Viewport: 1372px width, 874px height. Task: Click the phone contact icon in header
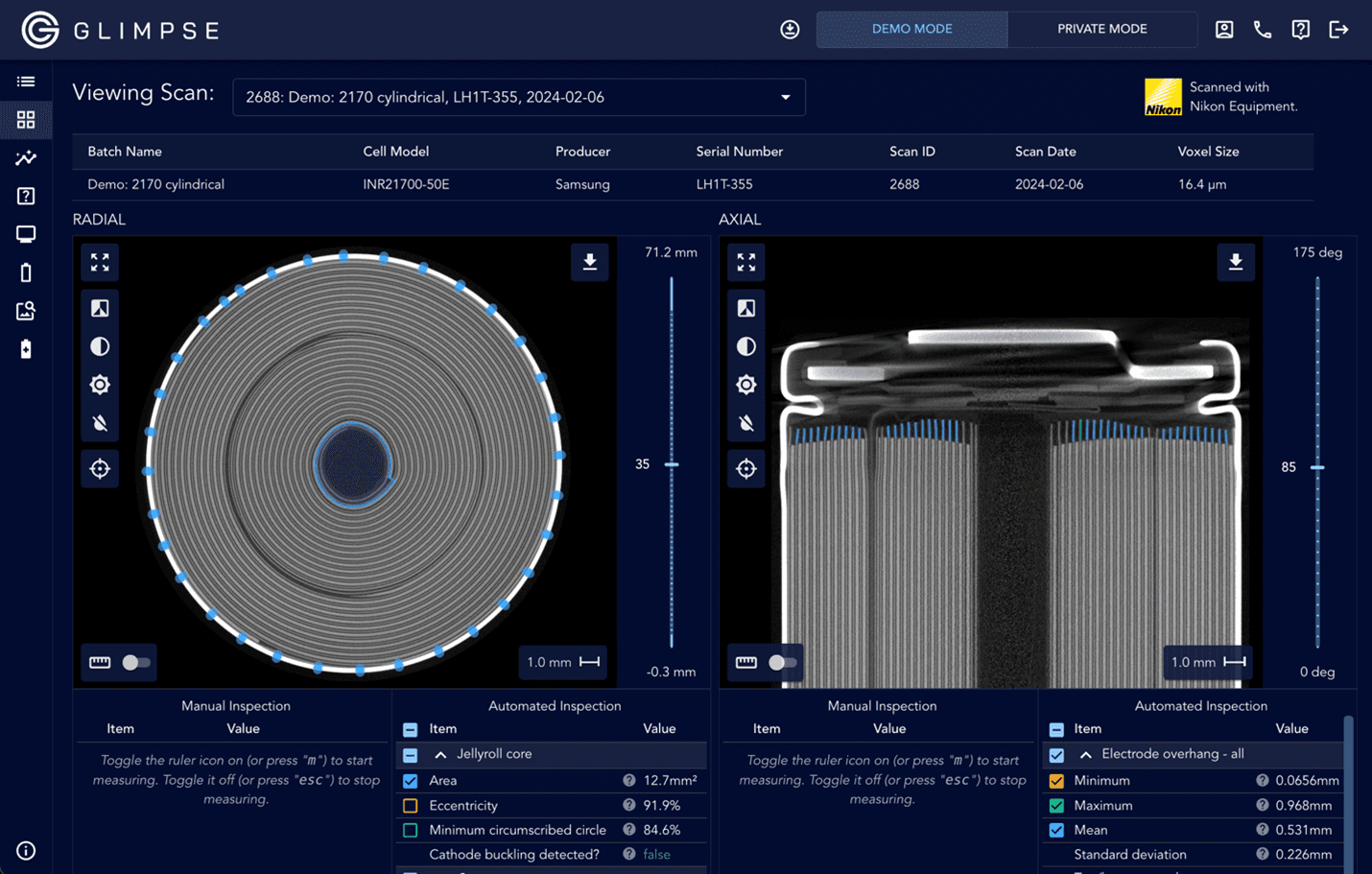[1262, 30]
